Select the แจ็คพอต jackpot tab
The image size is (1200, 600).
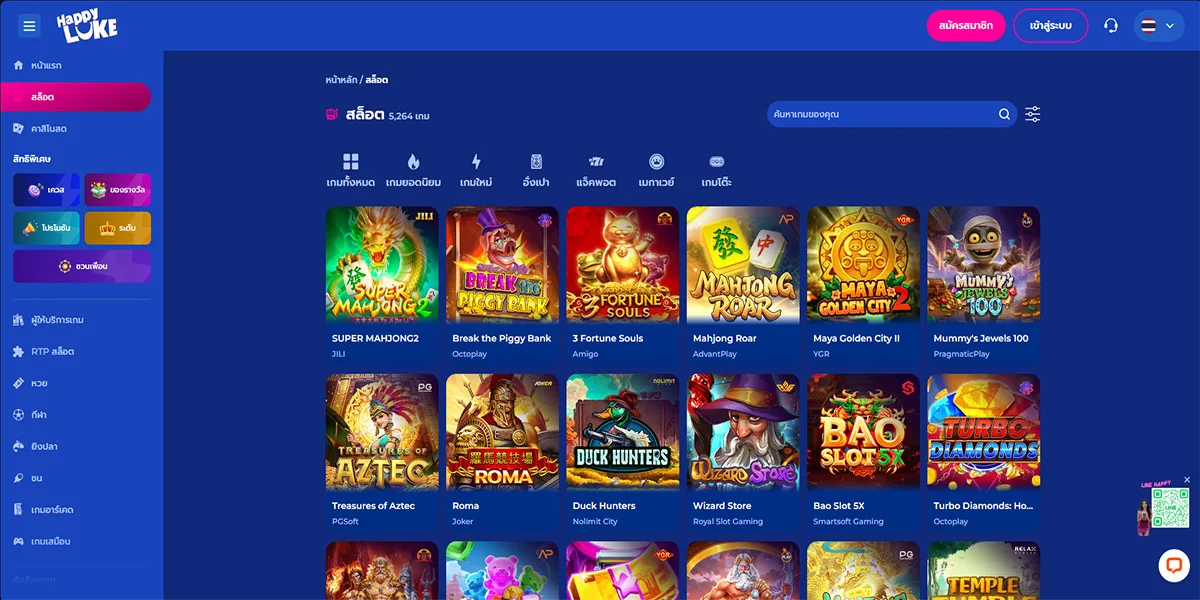coord(596,170)
